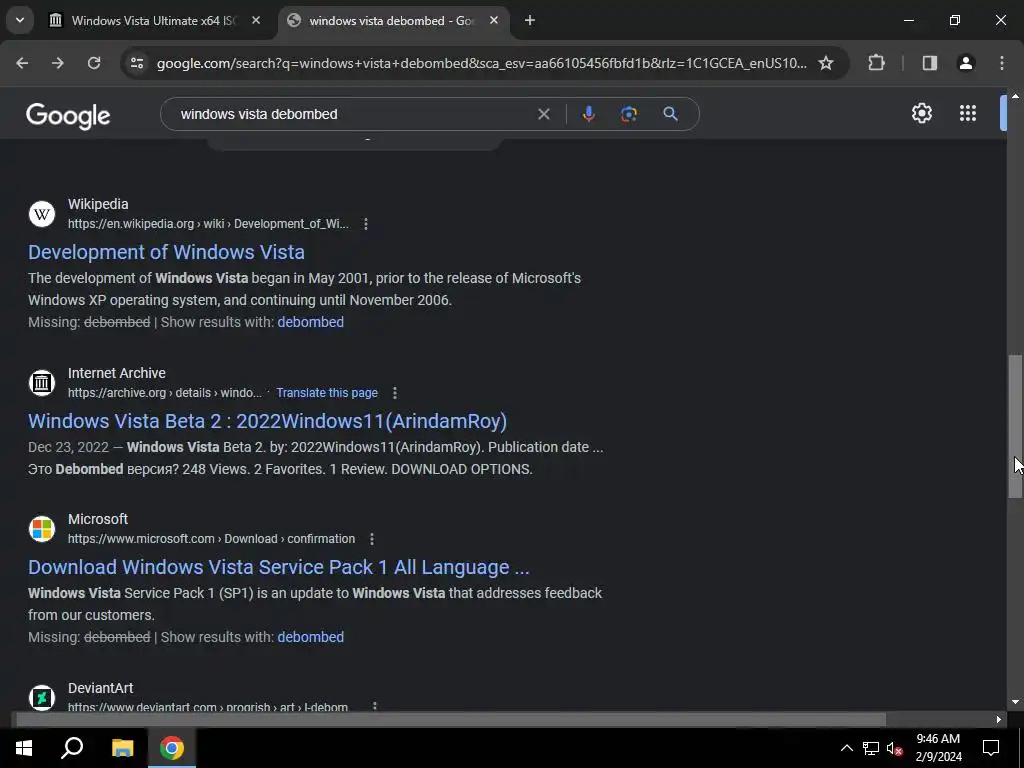Open the Windows Start menu
This screenshot has height=768, width=1024.
click(x=24, y=748)
